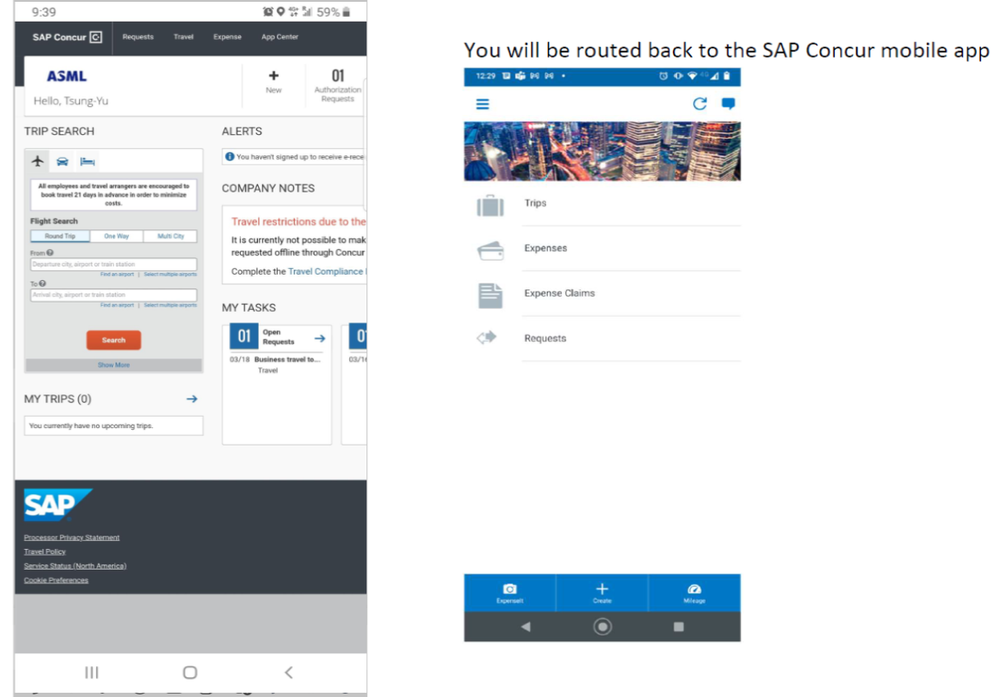Select the Multi City option
Image resolution: width=999 pixels, height=697 pixels.
[x=170, y=237]
